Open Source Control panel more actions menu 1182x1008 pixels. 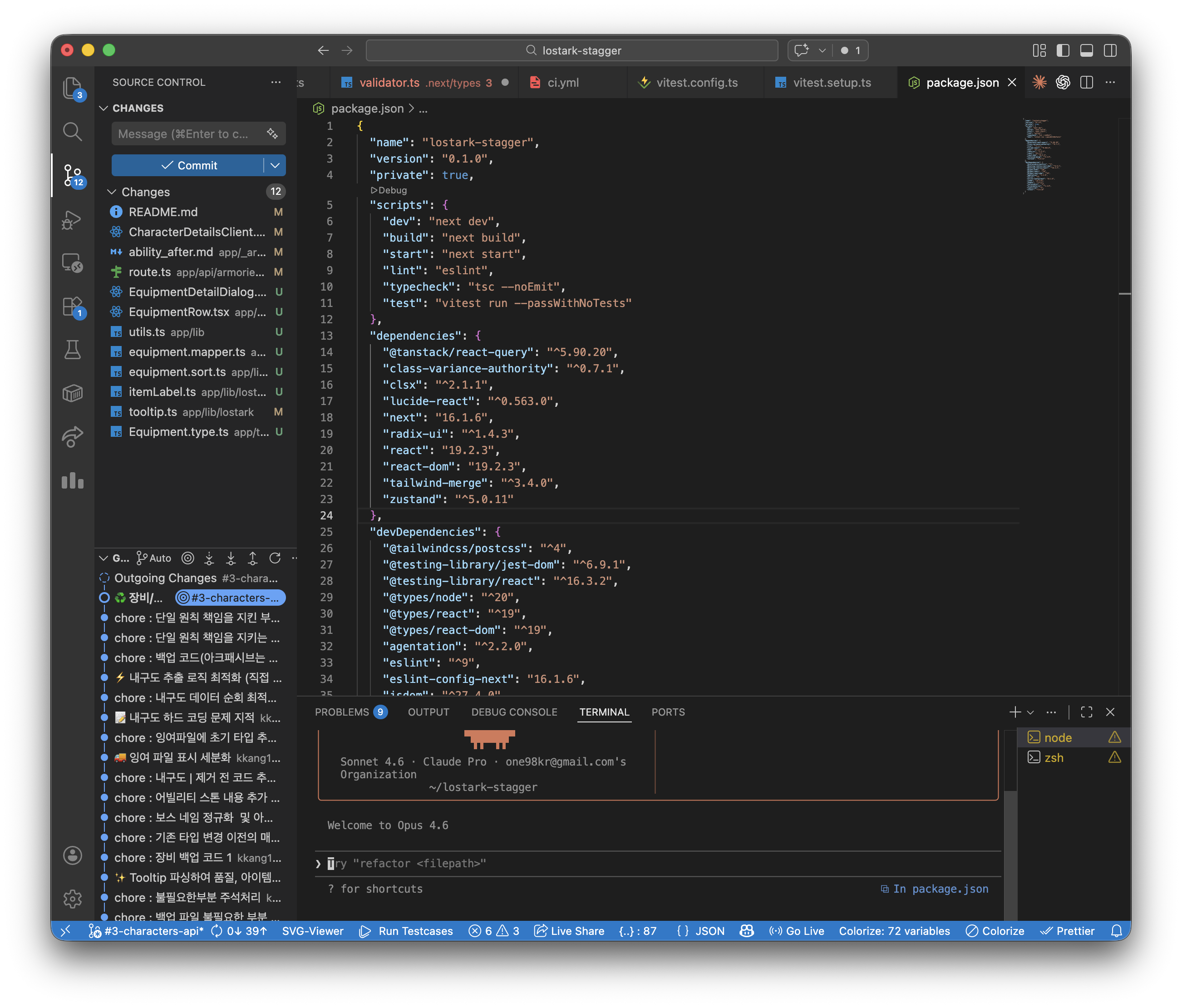tap(276, 82)
